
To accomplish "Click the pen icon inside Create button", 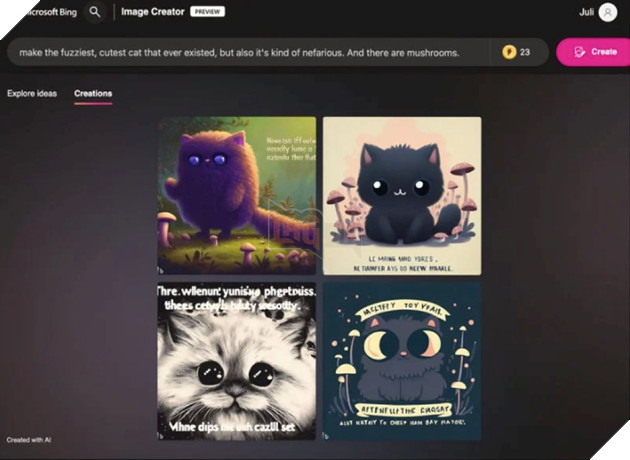I will coord(579,52).
